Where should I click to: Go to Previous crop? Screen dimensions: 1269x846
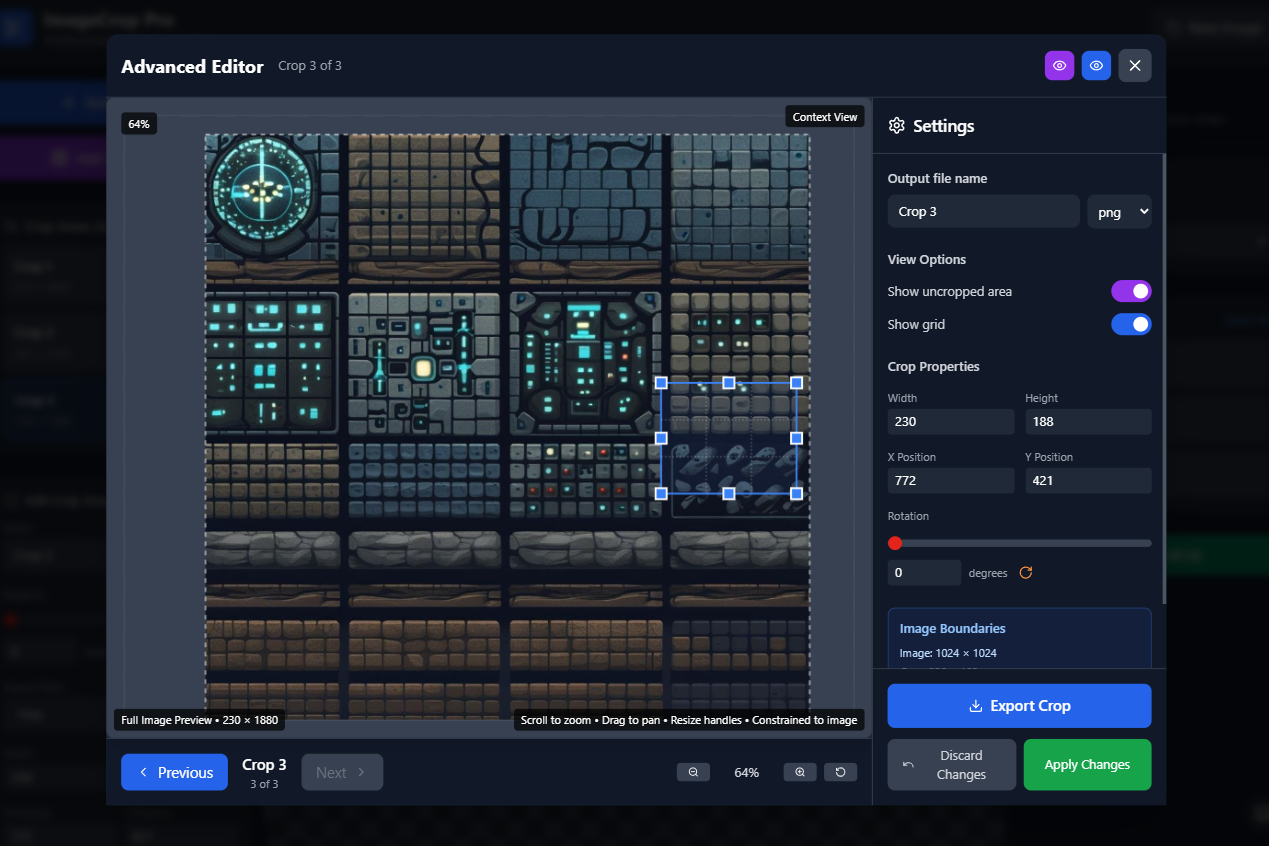175,772
